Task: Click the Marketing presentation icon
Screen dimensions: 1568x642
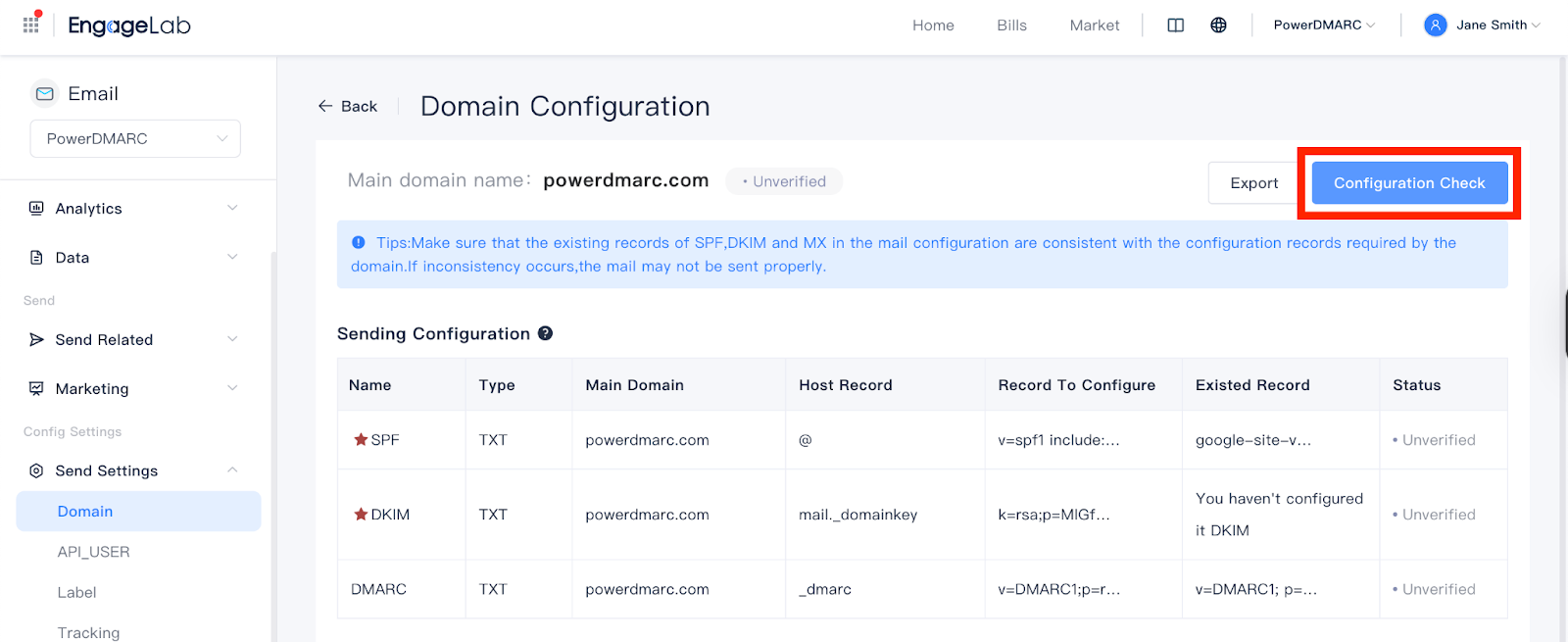Action: (x=36, y=388)
